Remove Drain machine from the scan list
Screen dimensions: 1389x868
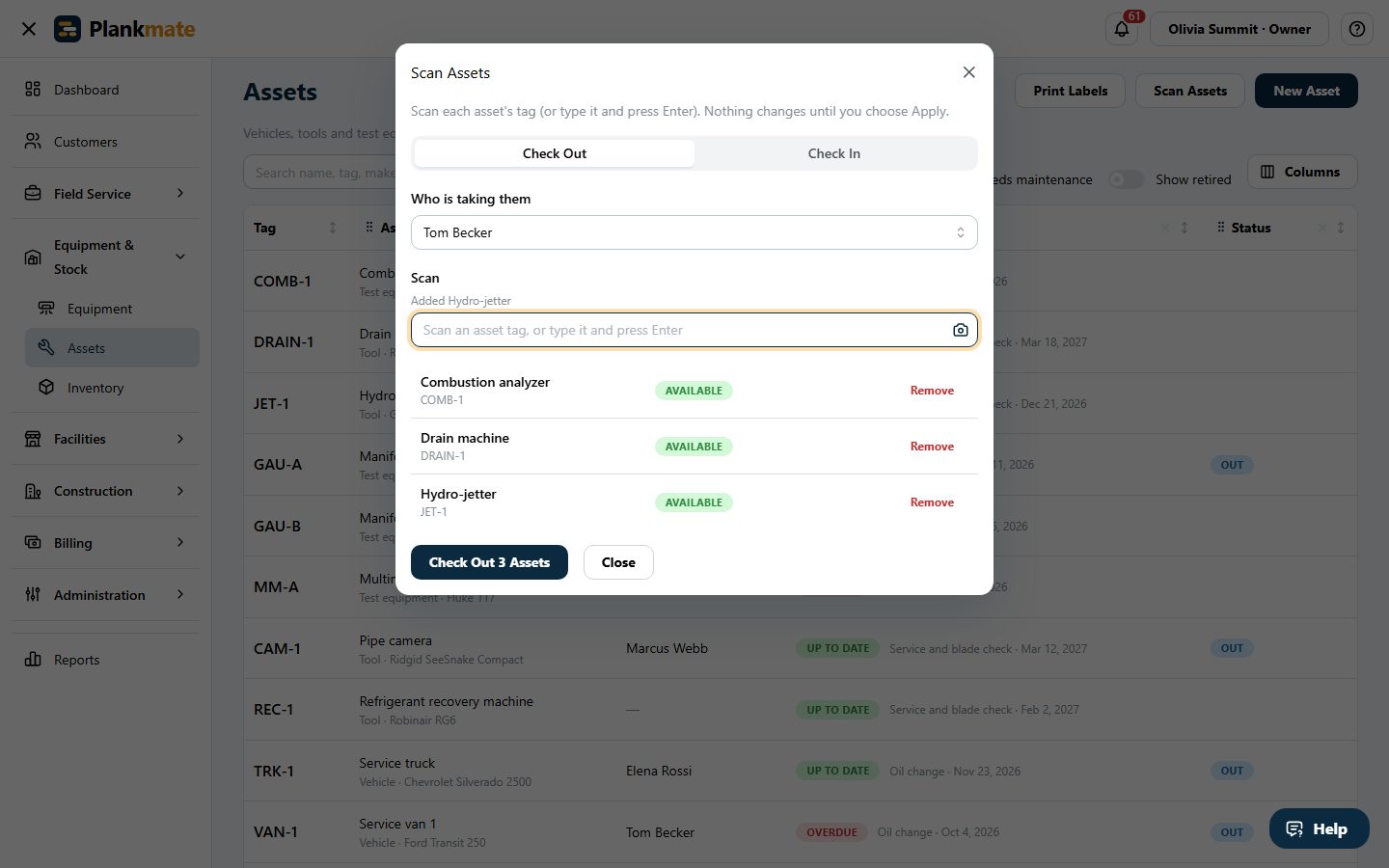click(932, 447)
